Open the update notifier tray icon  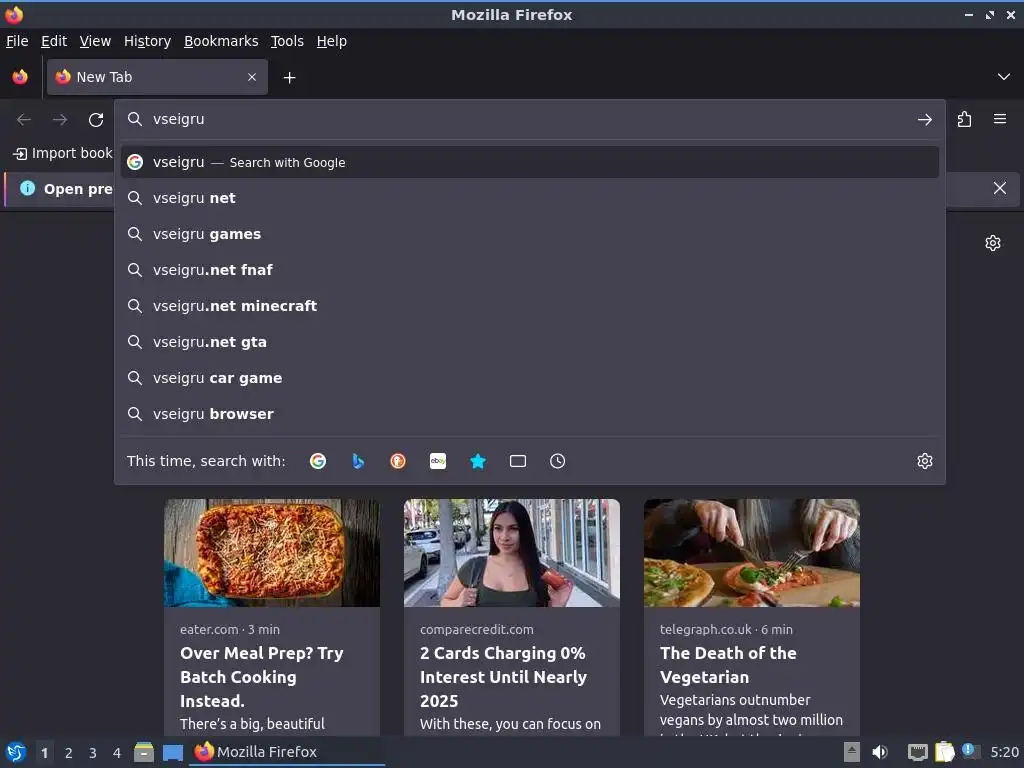point(969,751)
